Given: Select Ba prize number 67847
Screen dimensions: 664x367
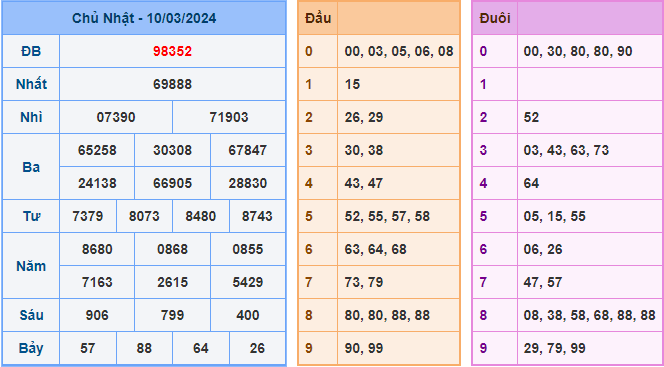Looking at the screenshot, I should pos(248,150).
